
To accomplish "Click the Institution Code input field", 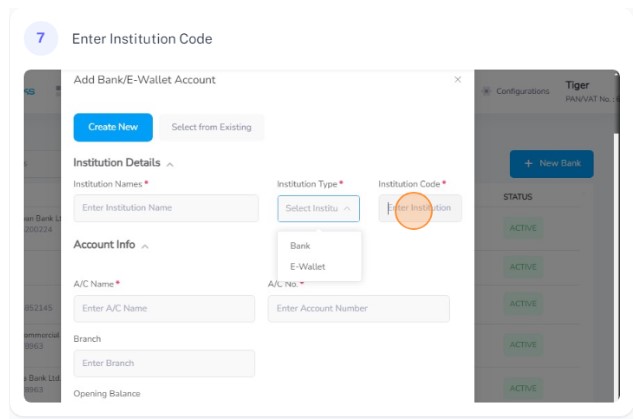I will point(420,208).
